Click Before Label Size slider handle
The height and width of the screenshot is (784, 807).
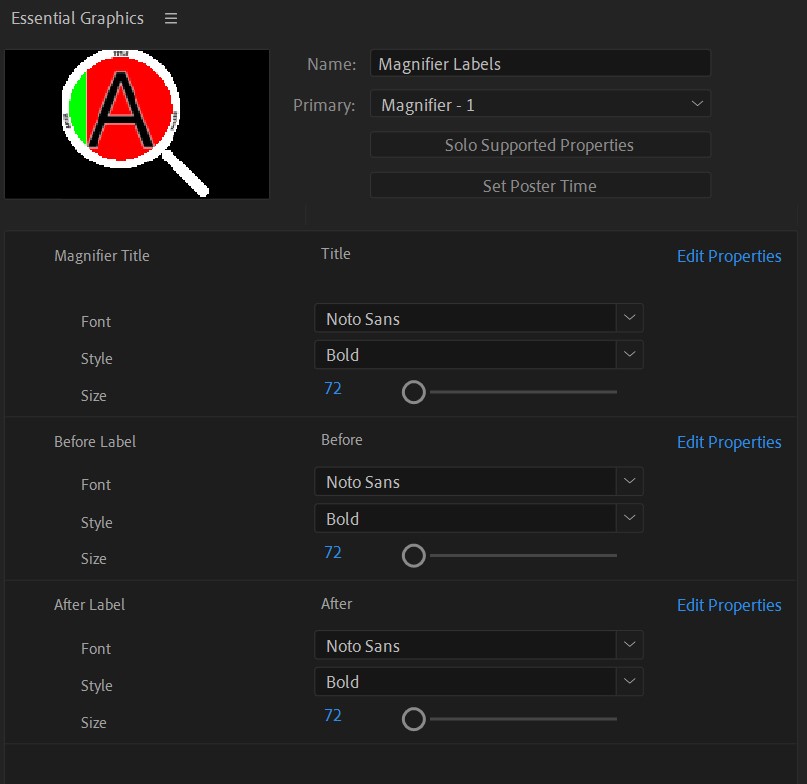[x=414, y=556]
